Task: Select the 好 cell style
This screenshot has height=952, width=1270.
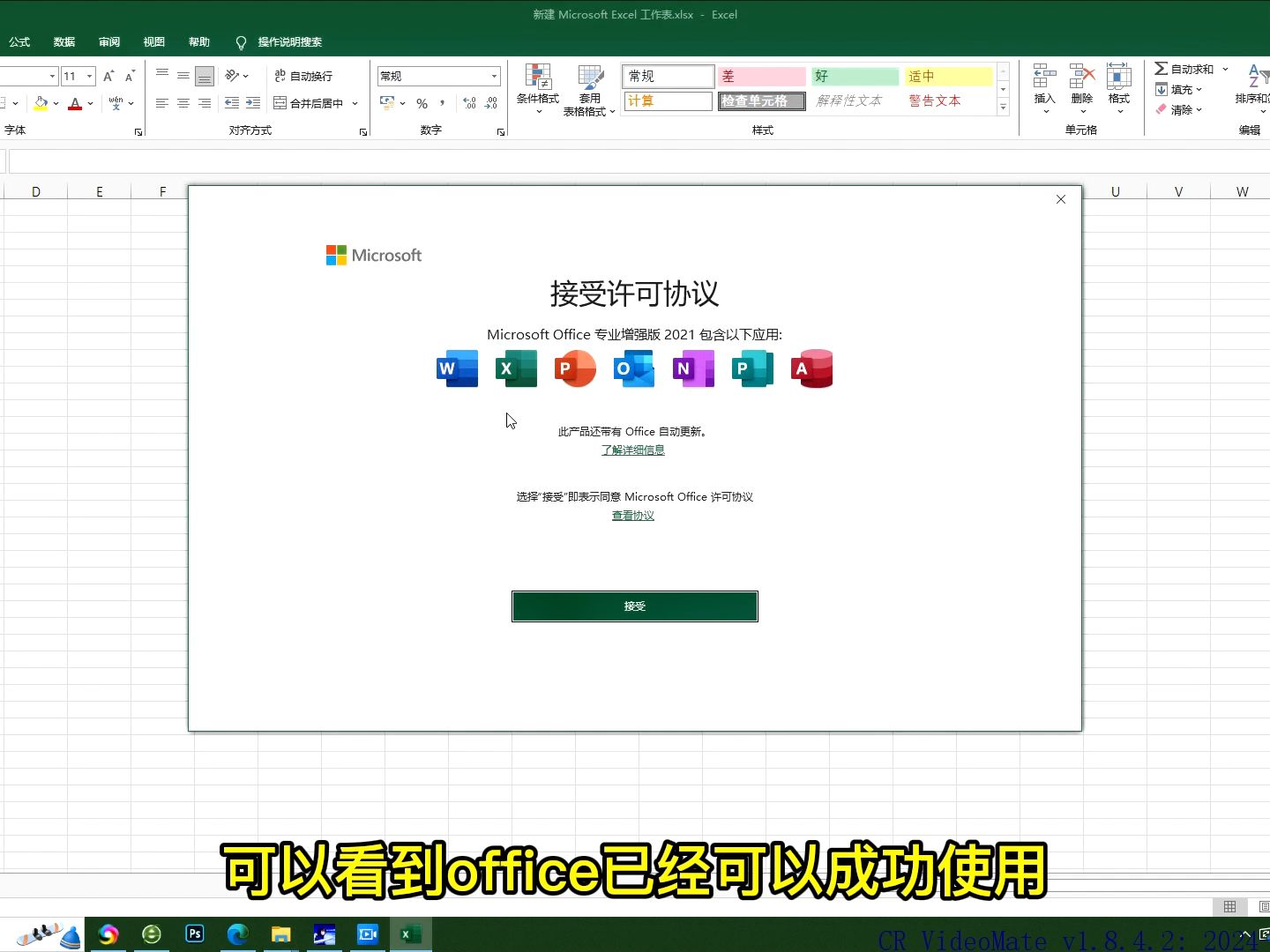Action: coord(855,76)
